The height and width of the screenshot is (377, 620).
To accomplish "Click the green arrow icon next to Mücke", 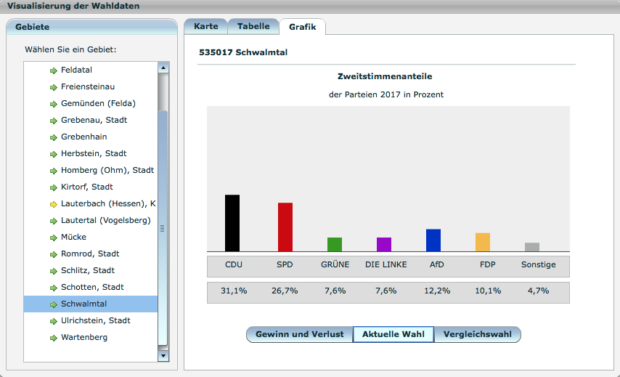I will click(x=53, y=238).
